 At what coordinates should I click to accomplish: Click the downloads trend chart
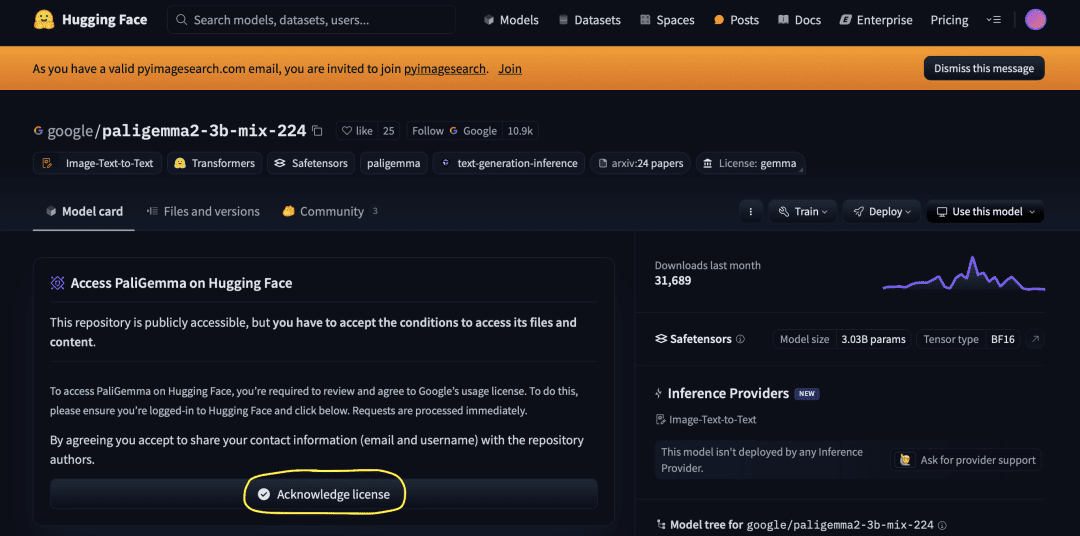[964, 274]
